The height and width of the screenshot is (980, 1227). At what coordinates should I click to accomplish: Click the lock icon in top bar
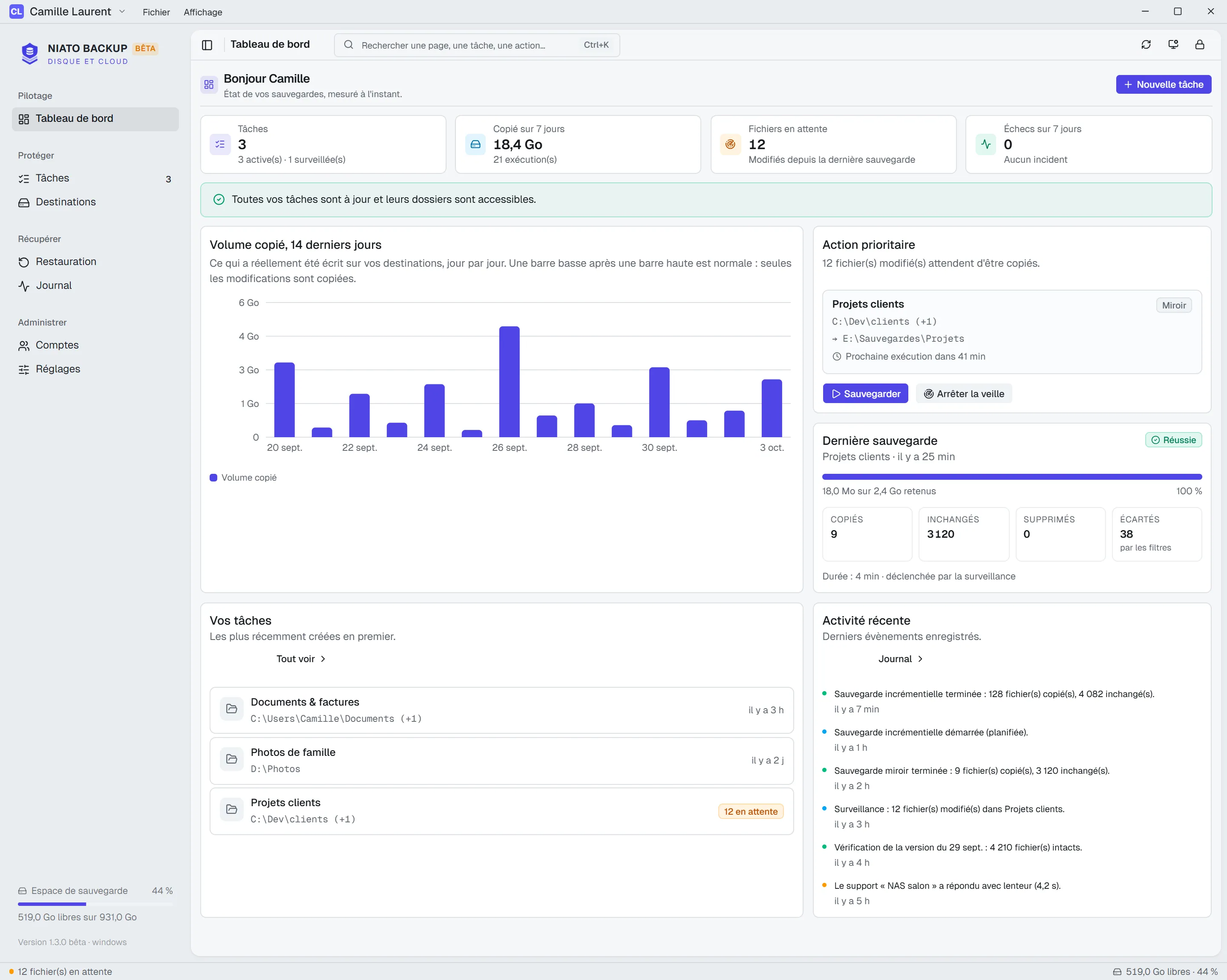point(1200,44)
